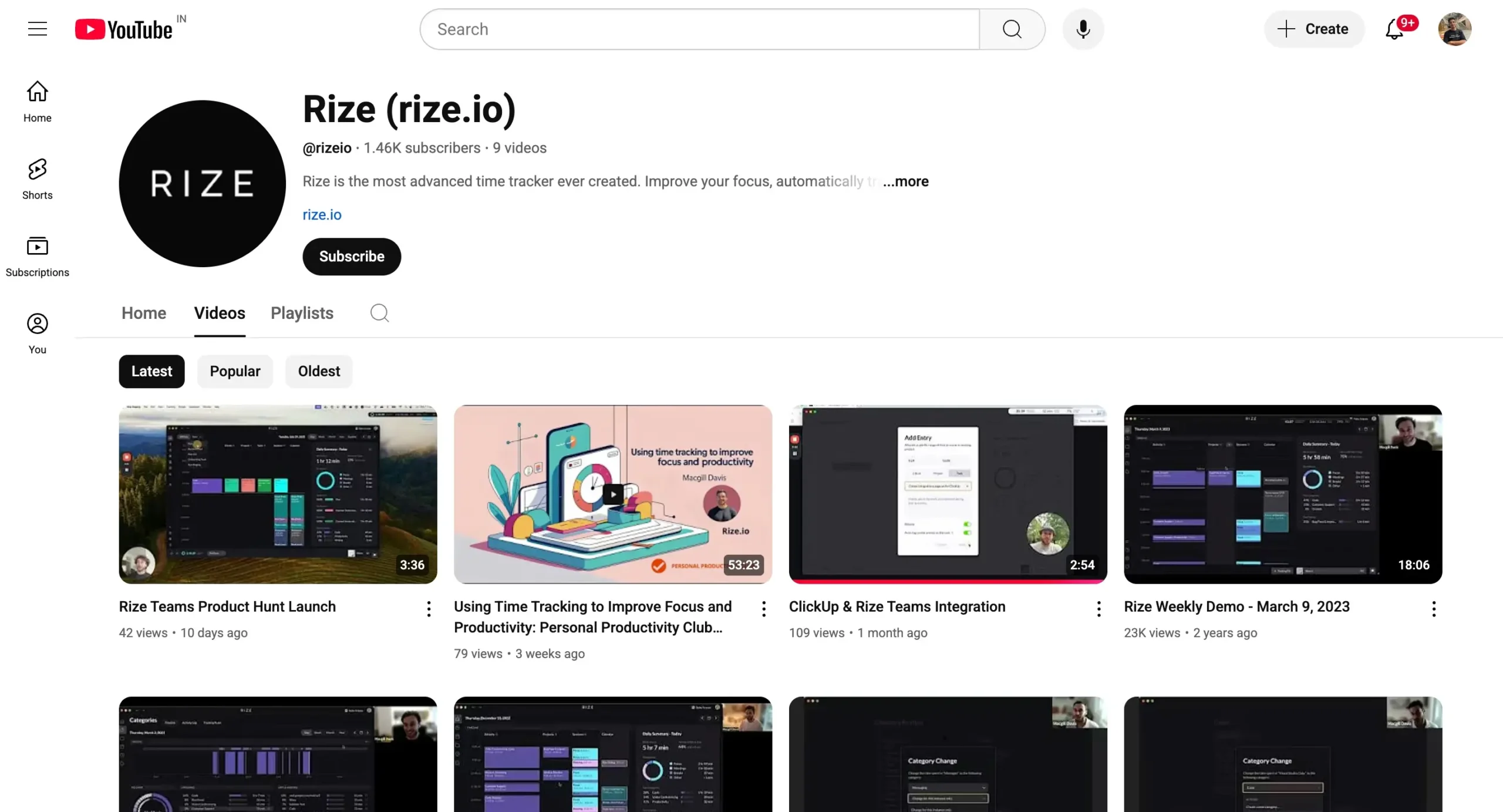Open the account profile avatar
Viewport: 1503px width, 812px height.
pos(1454,29)
